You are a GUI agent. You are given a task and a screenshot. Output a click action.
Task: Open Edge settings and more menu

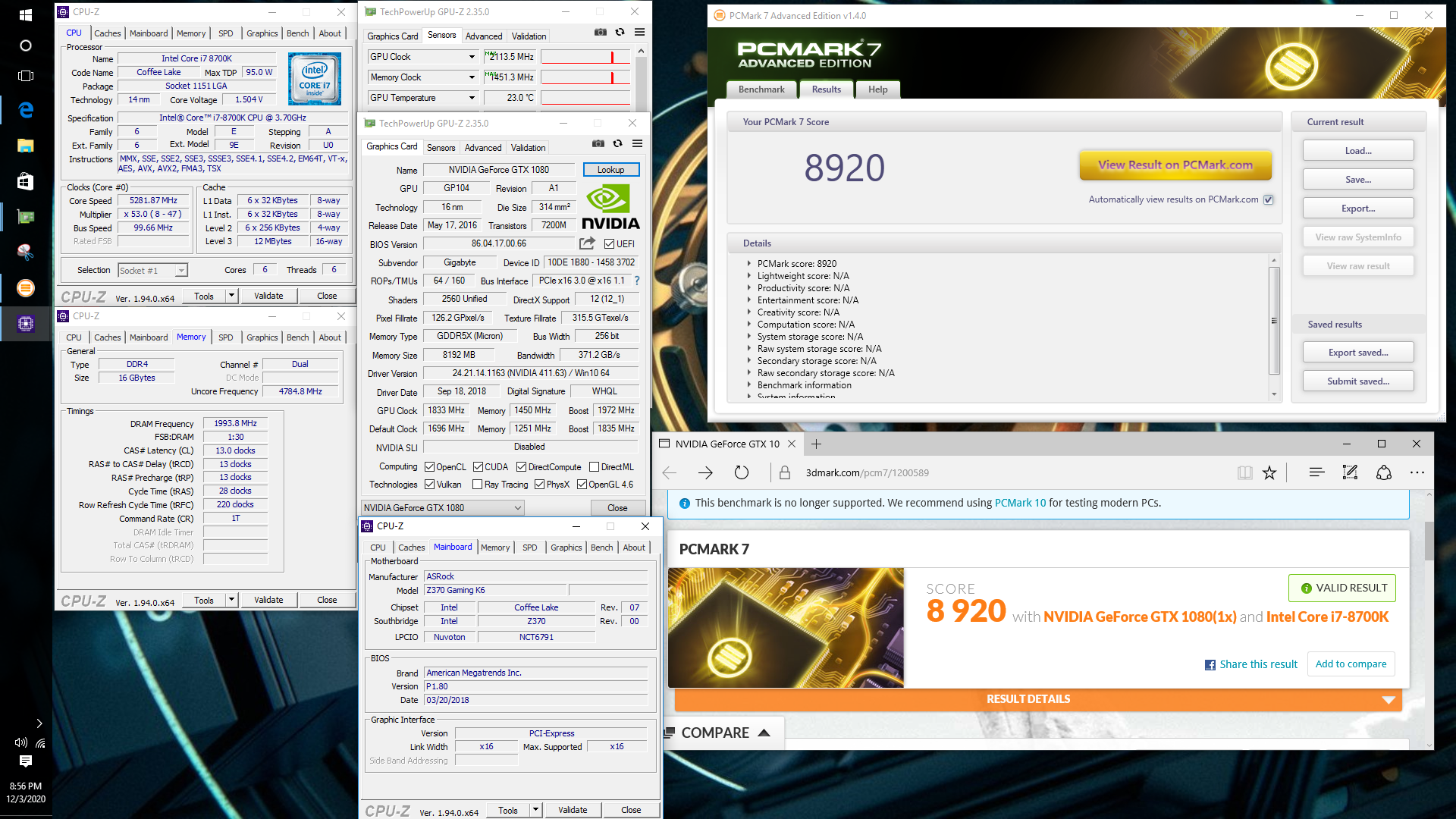pos(1417,473)
